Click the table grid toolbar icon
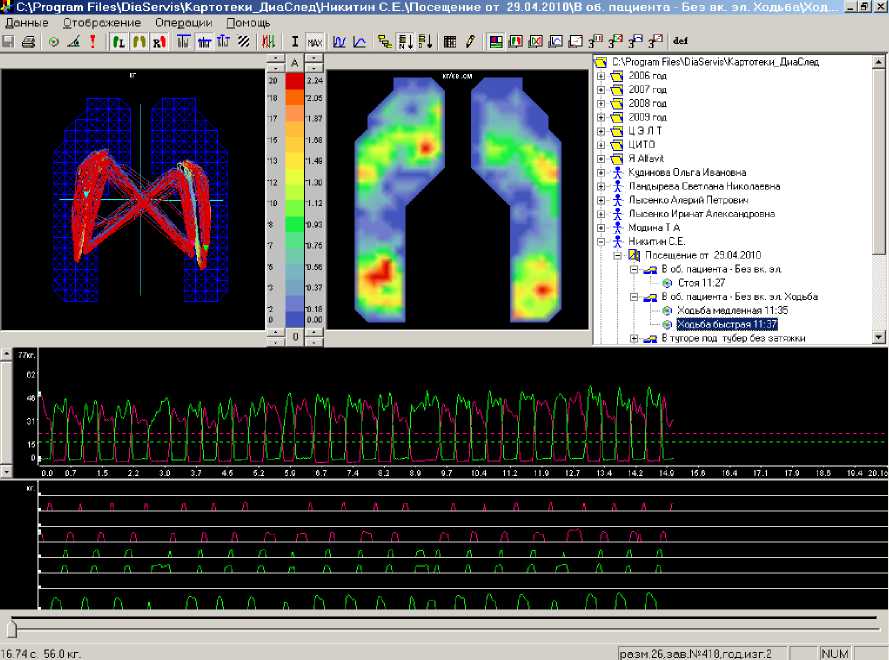Image resolution: width=889 pixels, height=660 pixels. pyautogui.click(x=449, y=42)
